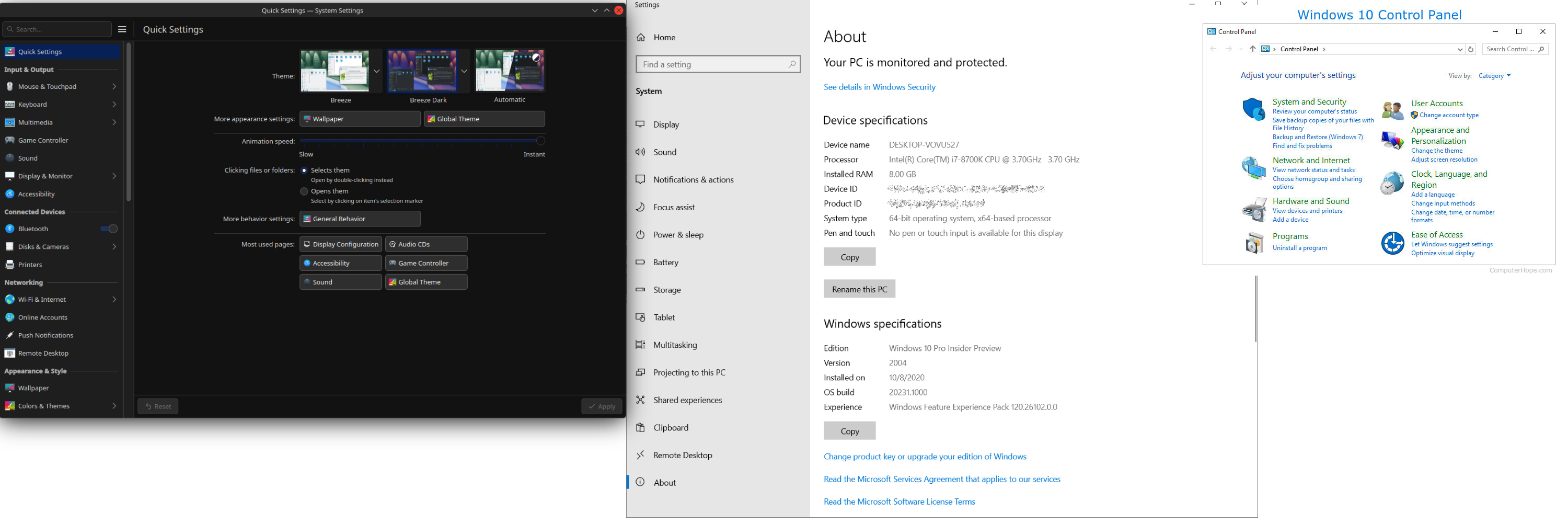Image resolution: width=1568 pixels, height=523 pixels.
Task: Click the Animation speed slider handle
Action: coord(540,141)
